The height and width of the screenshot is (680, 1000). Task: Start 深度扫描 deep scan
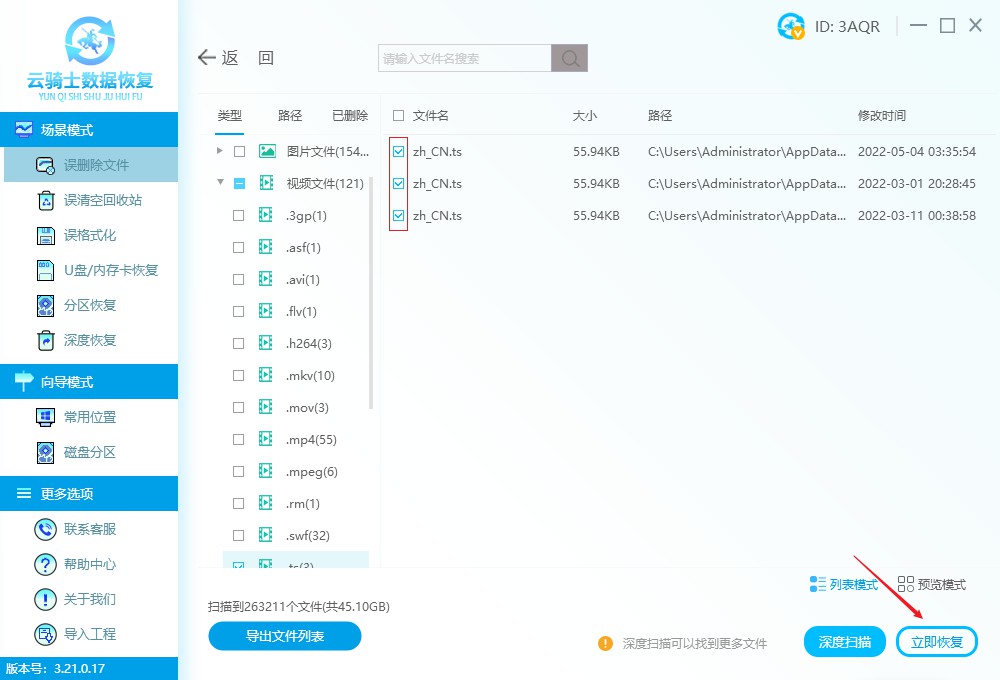(845, 642)
